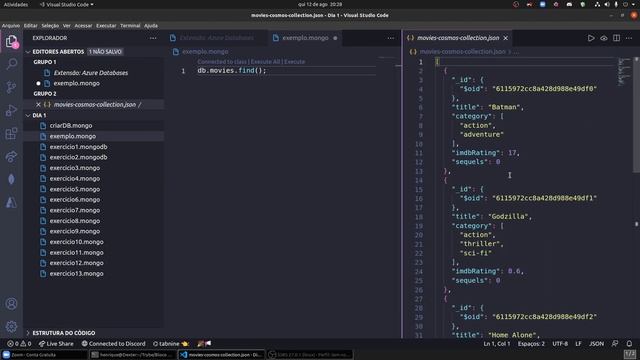This screenshot has width=640, height=360.
Task: Open the Ajuda menu
Action: 151,26
